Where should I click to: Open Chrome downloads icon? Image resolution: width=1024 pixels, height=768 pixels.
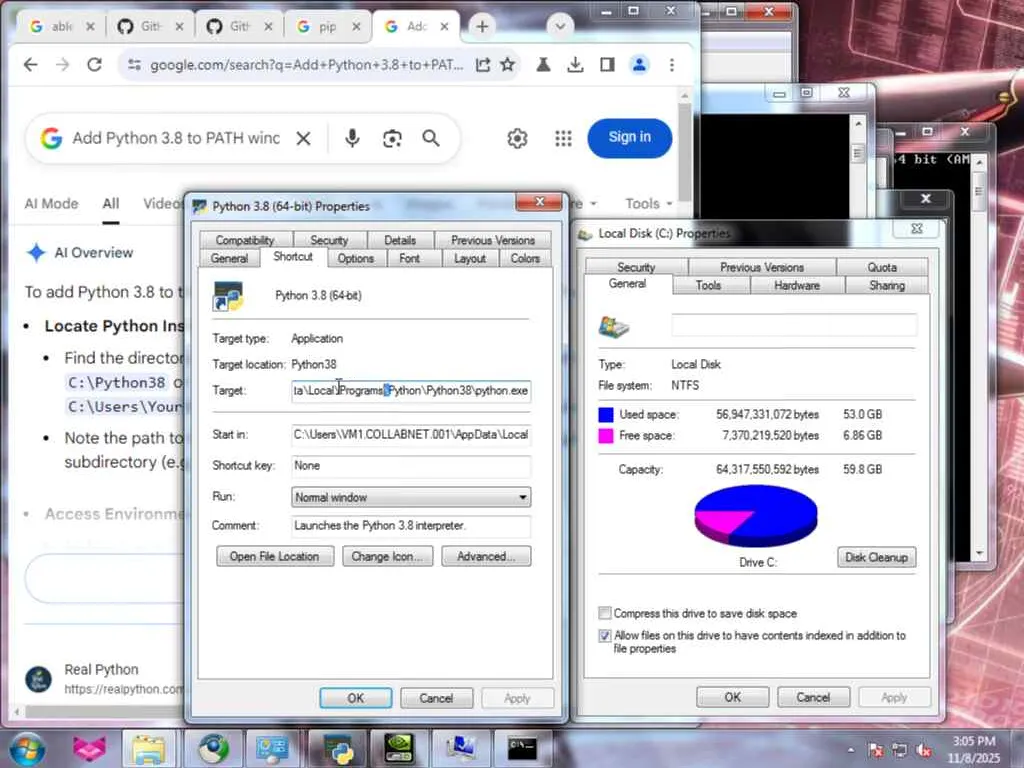(x=575, y=65)
